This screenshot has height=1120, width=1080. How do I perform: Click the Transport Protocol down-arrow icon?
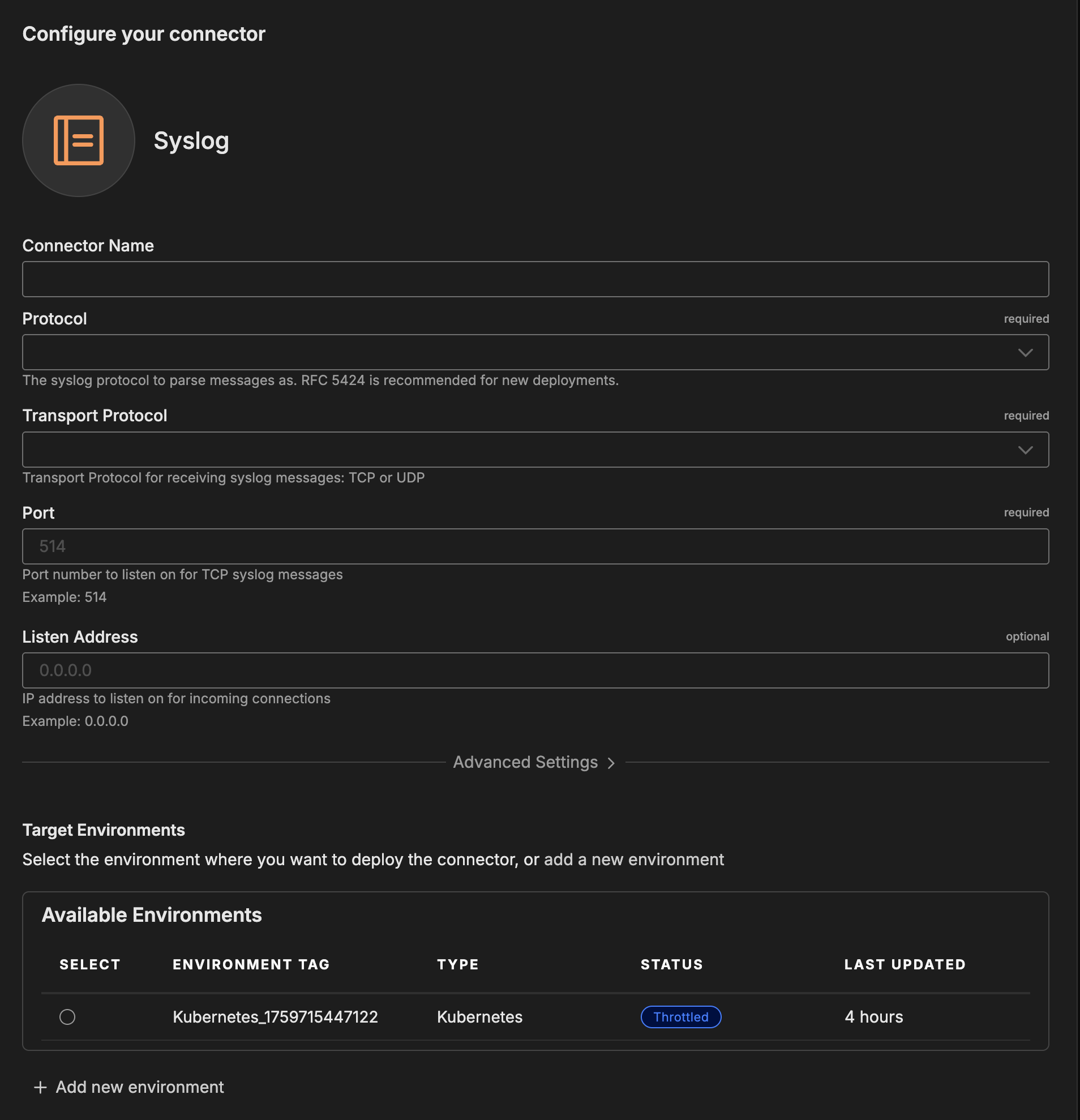point(1025,450)
